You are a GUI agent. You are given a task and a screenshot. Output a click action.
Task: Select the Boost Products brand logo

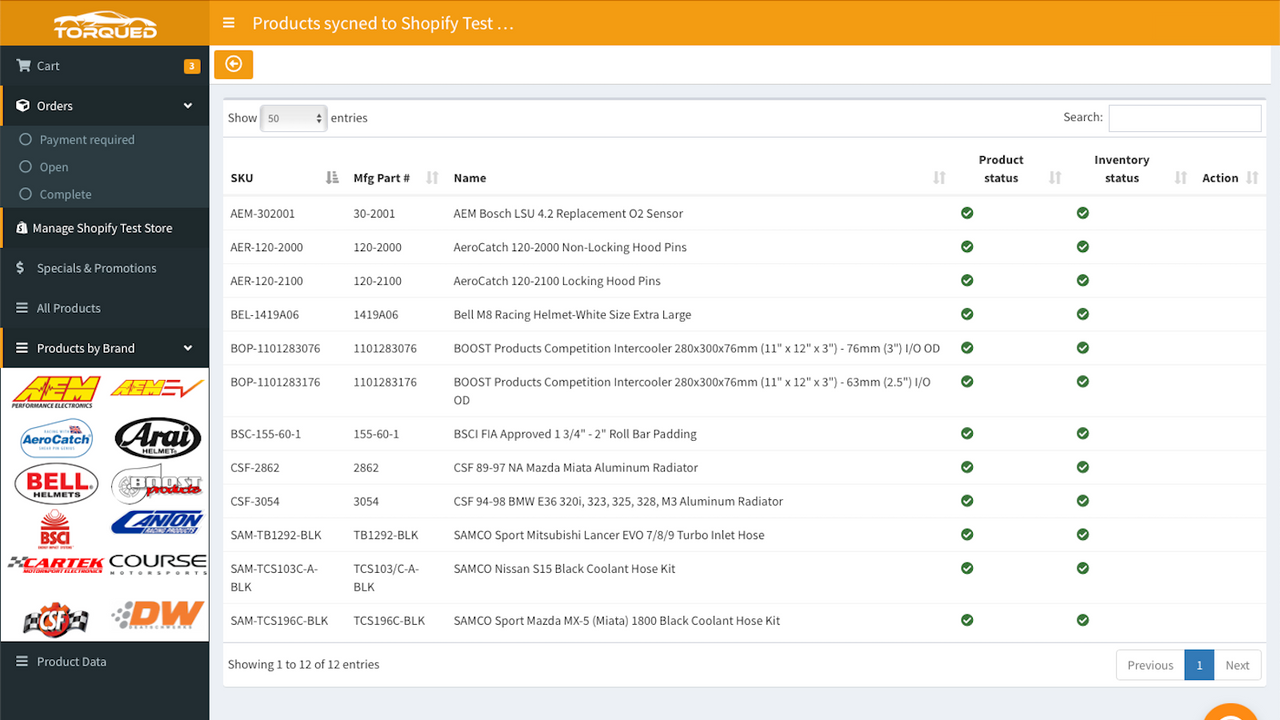pos(156,484)
